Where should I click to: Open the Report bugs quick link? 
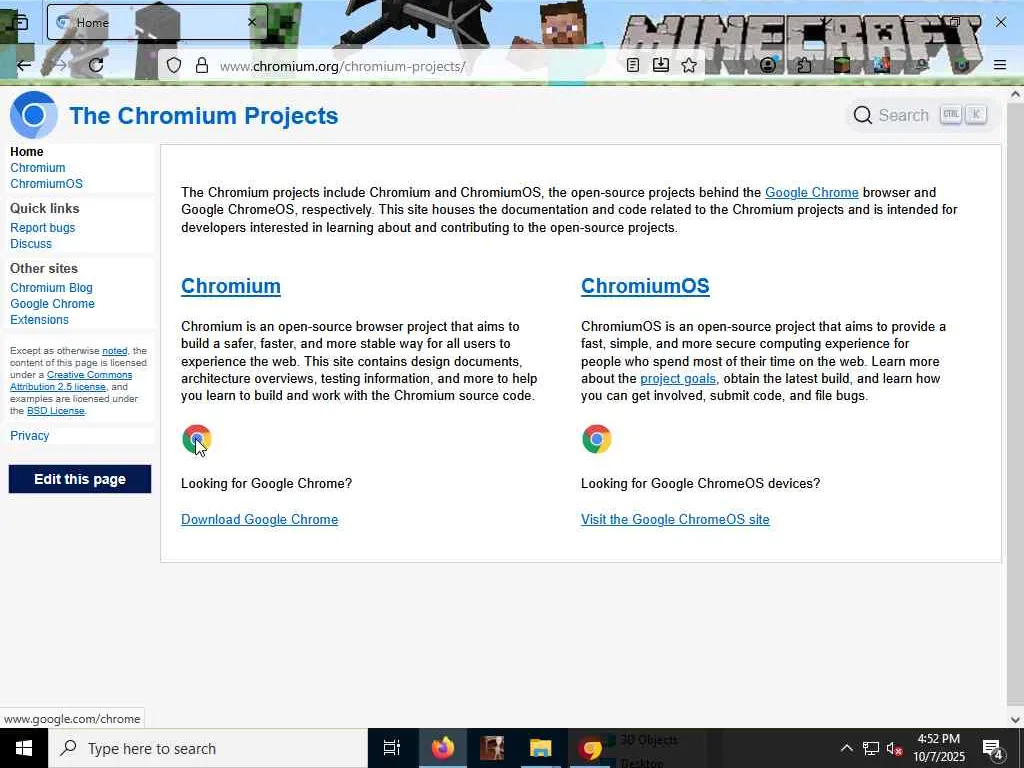click(x=42, y=227)
